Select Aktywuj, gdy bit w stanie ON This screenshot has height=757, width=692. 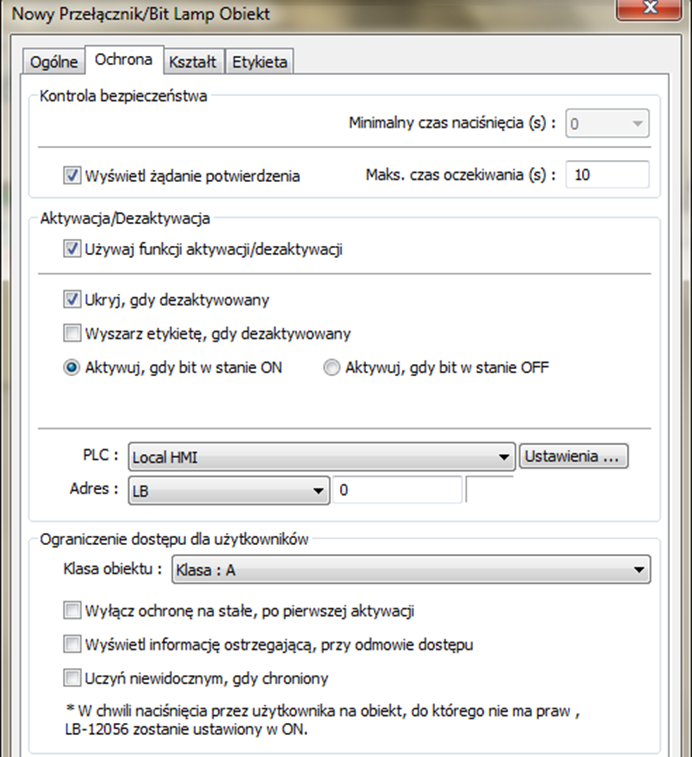point(71,368)
